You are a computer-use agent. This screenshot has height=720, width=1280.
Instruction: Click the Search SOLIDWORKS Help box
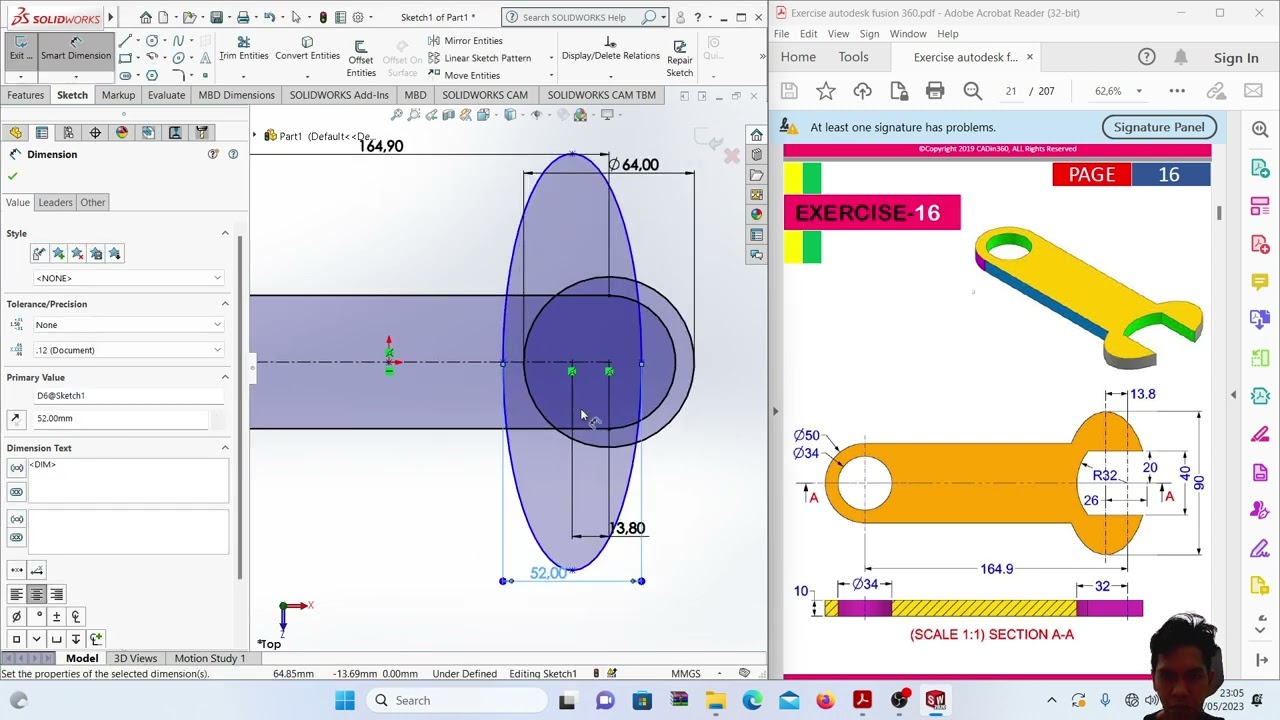[585, 17]
